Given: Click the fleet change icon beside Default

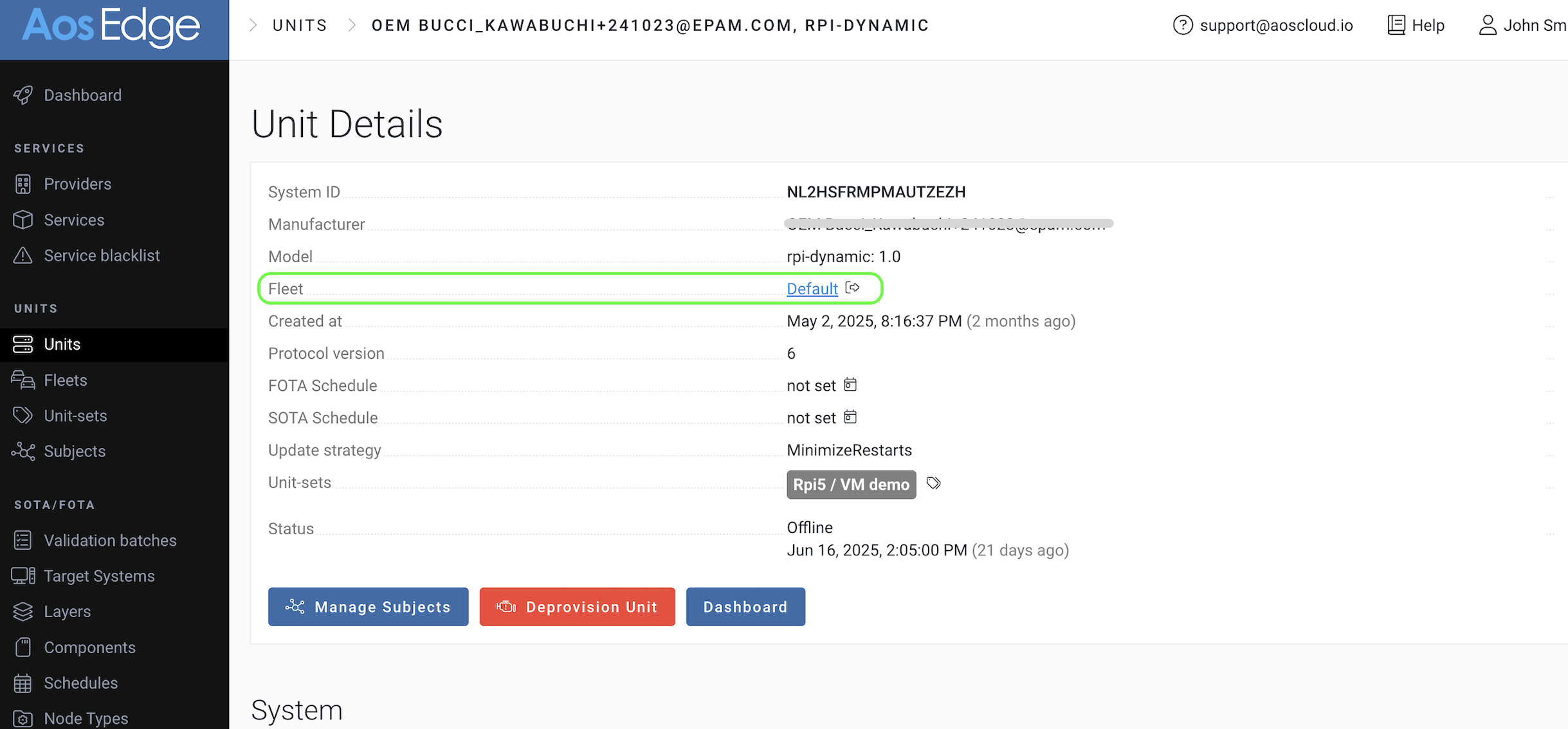Looking at the screenshot, I should pyautogui.click(x=853, y=288).
